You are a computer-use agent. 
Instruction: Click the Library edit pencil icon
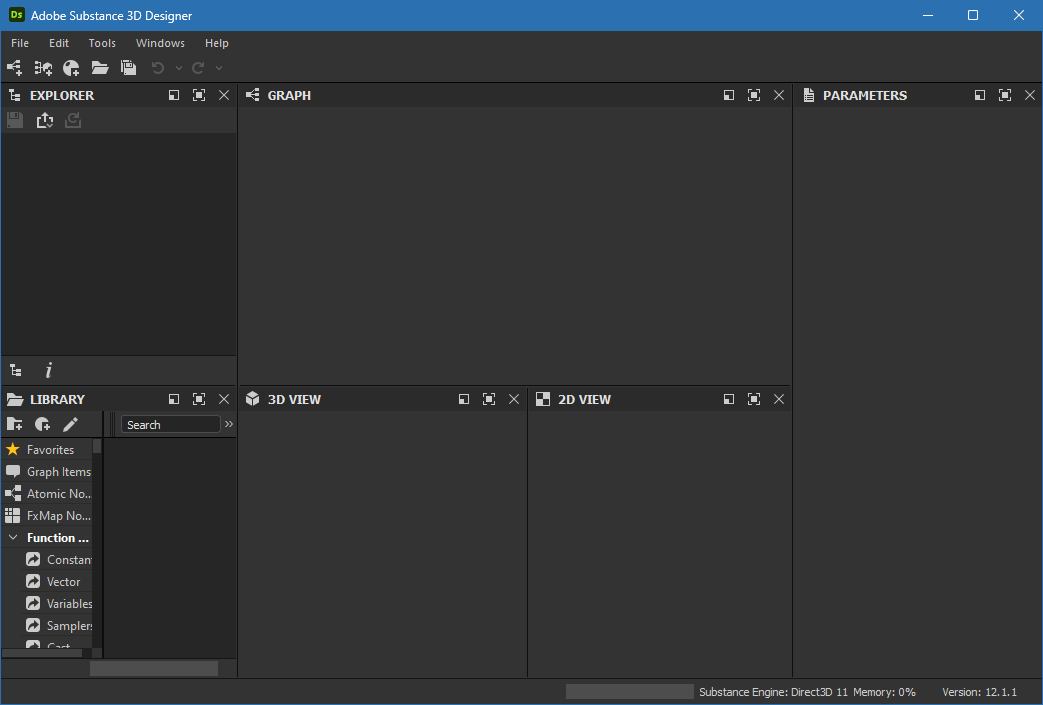click(71, 424)
